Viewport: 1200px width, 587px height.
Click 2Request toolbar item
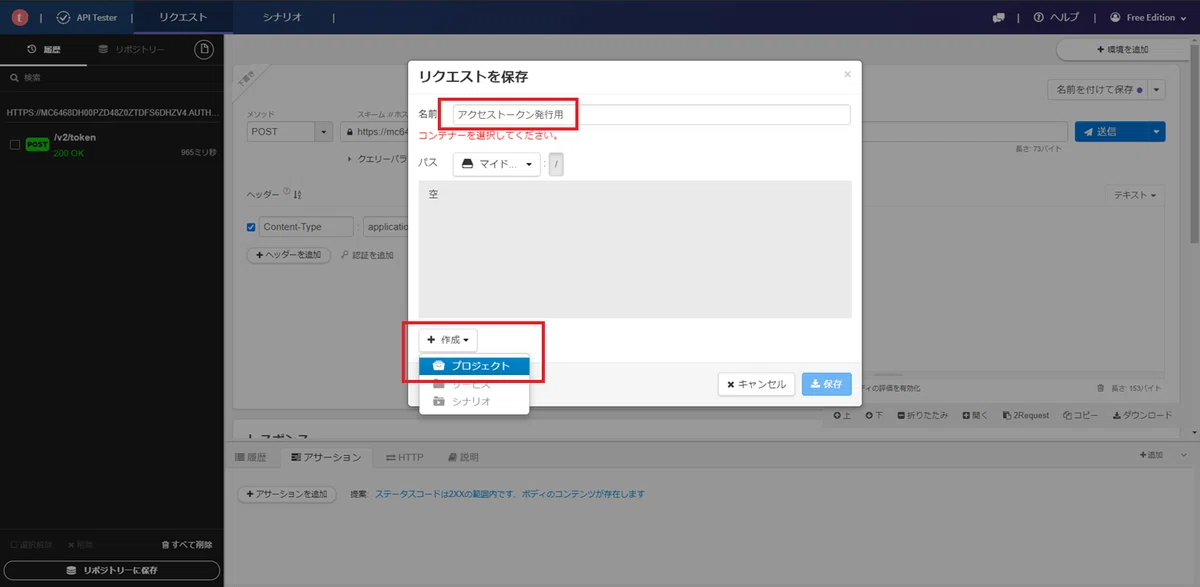point(1024,415)
